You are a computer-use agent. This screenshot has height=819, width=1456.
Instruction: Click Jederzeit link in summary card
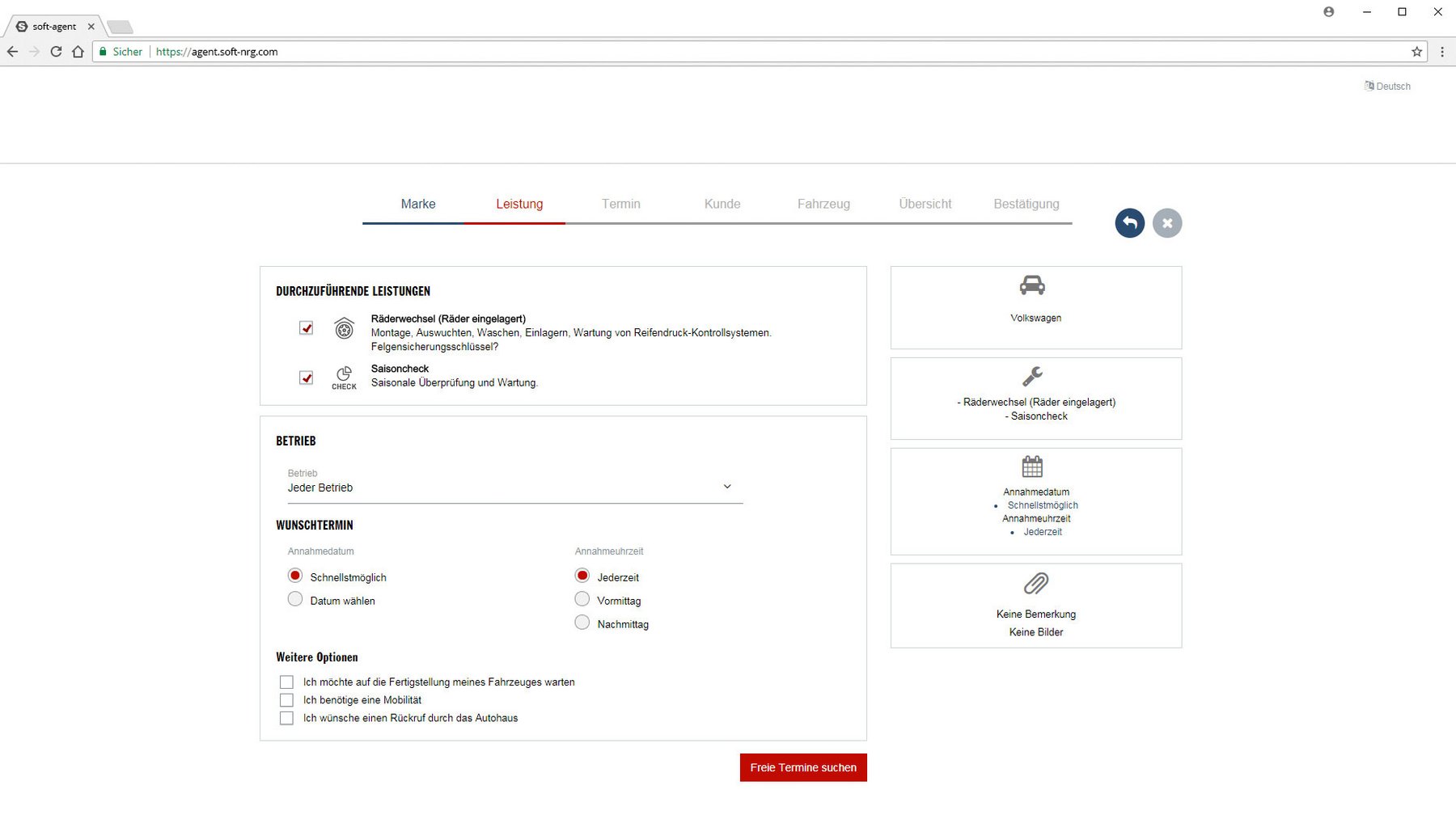pos(1043,532)
